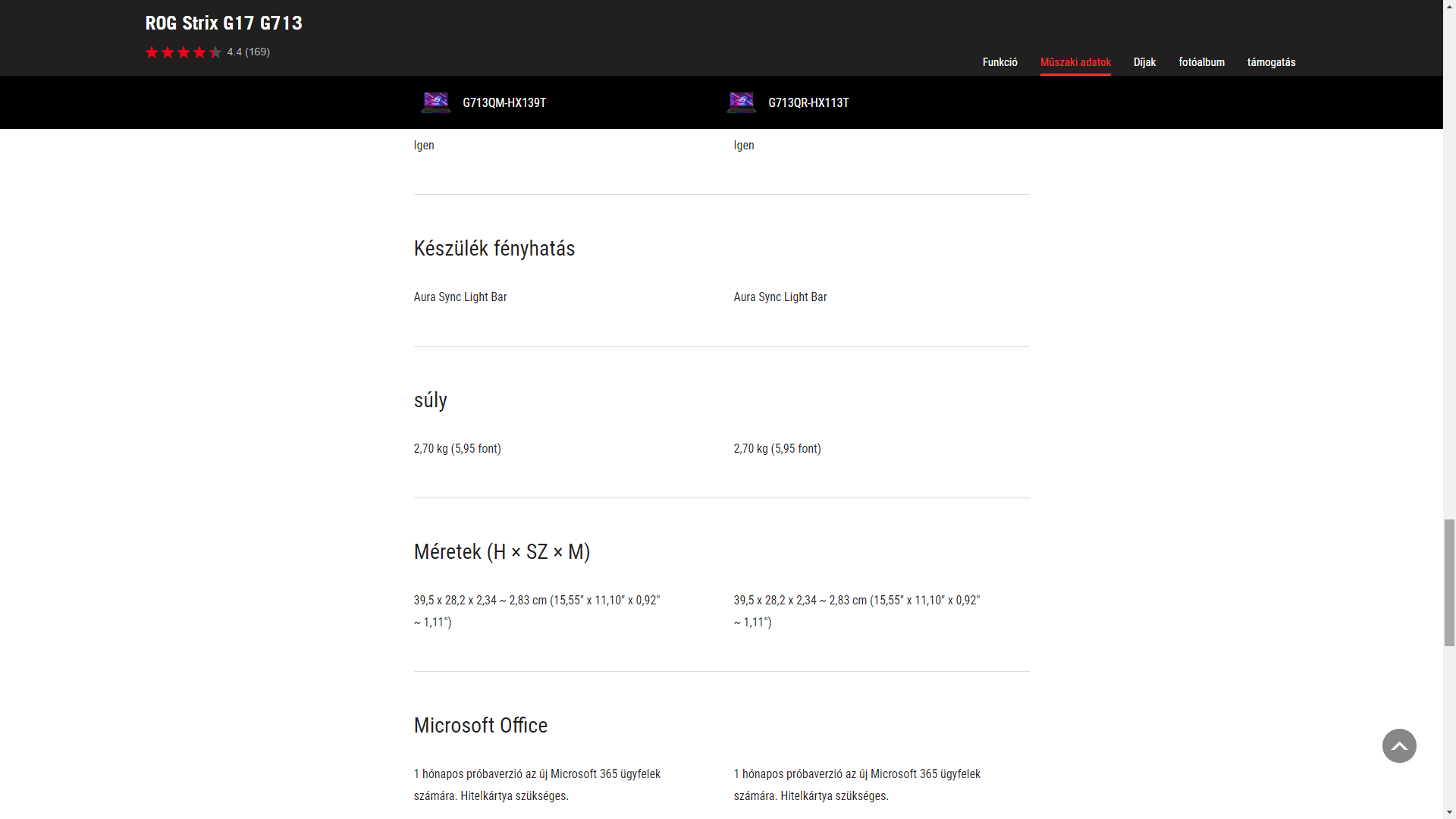Screen dimensions: 1456x819
Task: Click the page vertical scrollbar thumb
Action: 1449,582
